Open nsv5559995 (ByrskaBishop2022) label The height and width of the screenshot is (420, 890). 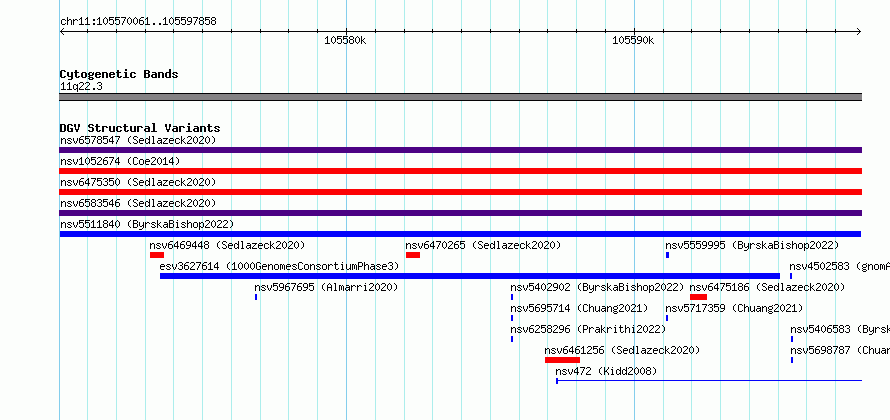752,245
